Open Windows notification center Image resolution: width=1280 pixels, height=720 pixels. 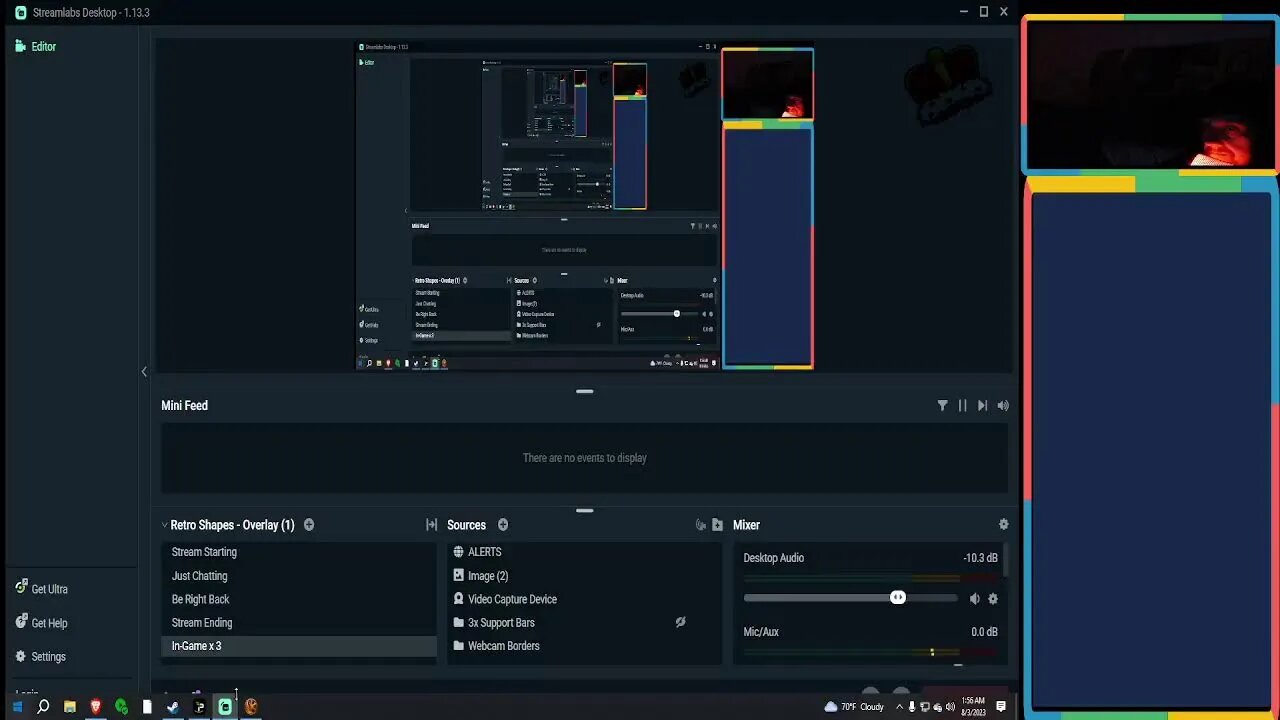pyautogui.click(x=1001, y=707)
